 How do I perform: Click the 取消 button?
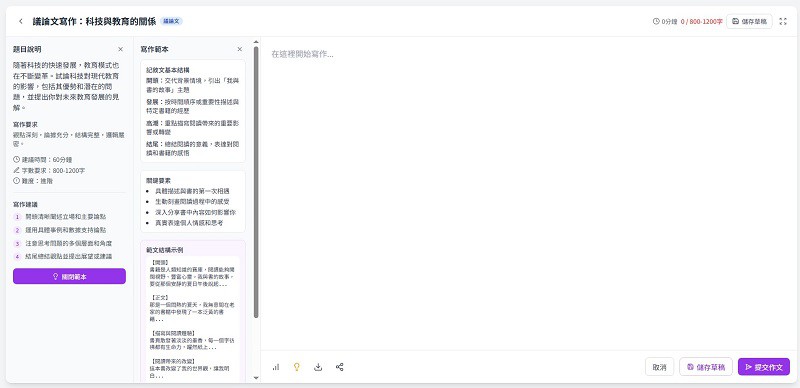click(x=659, y=367)
